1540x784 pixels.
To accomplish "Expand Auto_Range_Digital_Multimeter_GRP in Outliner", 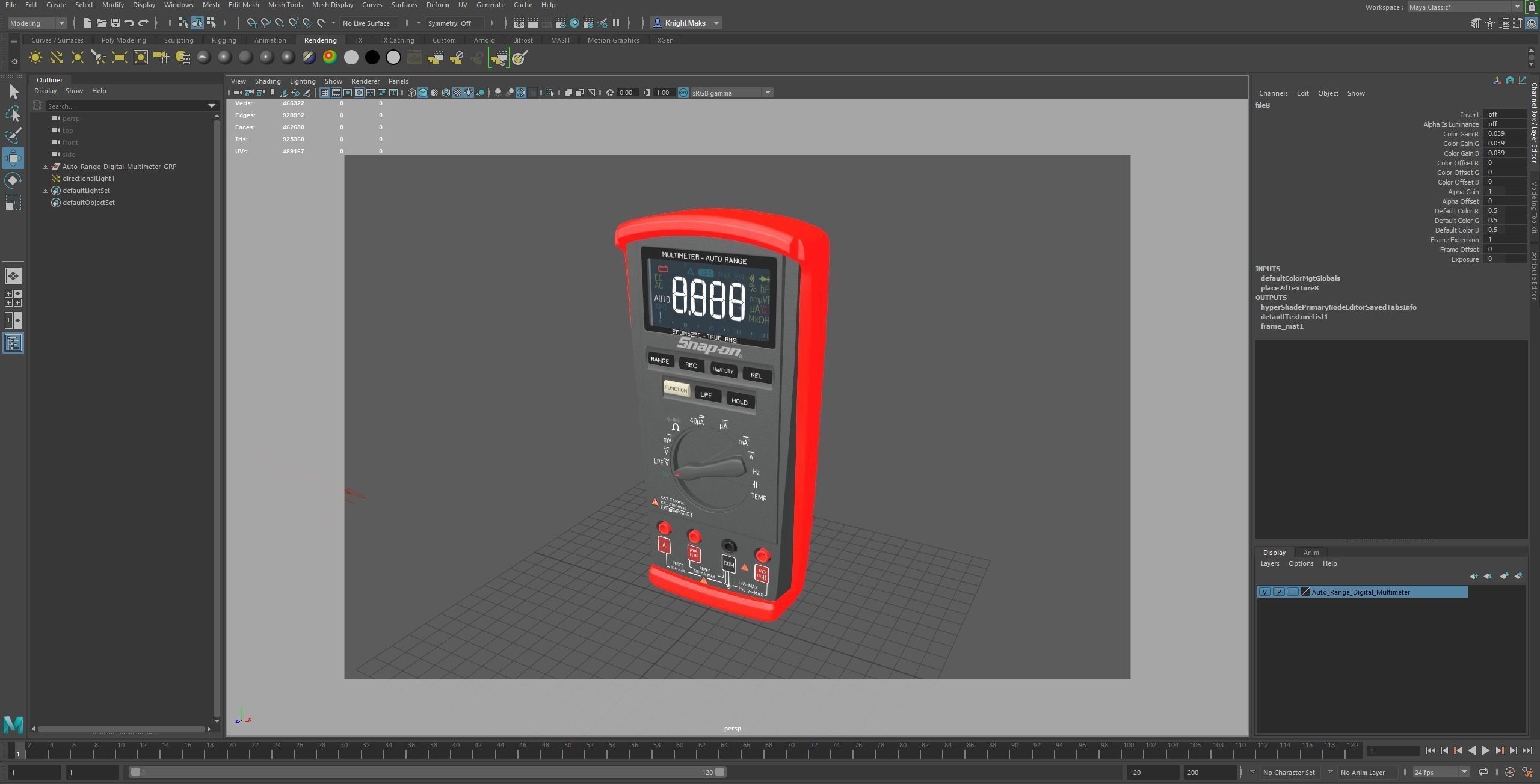I will 45,167.
